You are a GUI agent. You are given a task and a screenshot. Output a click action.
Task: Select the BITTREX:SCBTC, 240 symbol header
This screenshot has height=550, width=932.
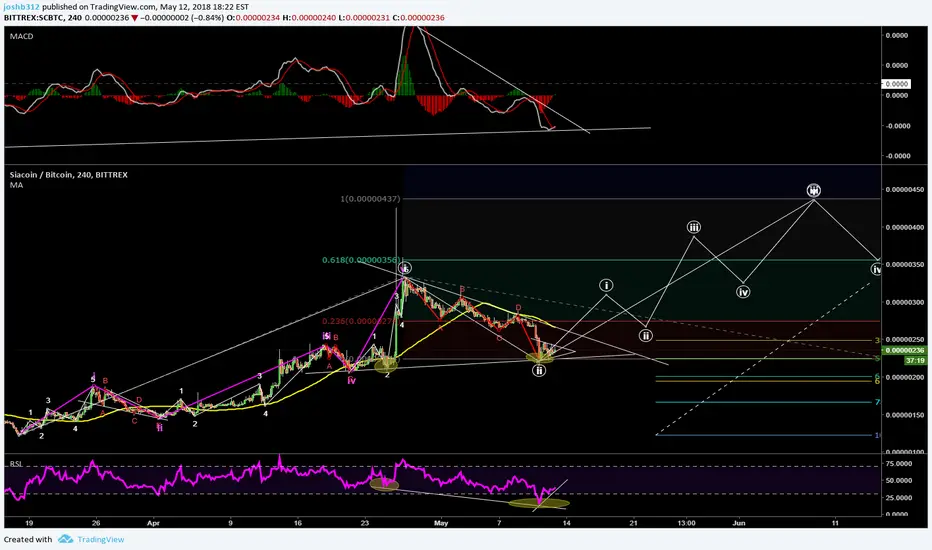pos(43,18)
